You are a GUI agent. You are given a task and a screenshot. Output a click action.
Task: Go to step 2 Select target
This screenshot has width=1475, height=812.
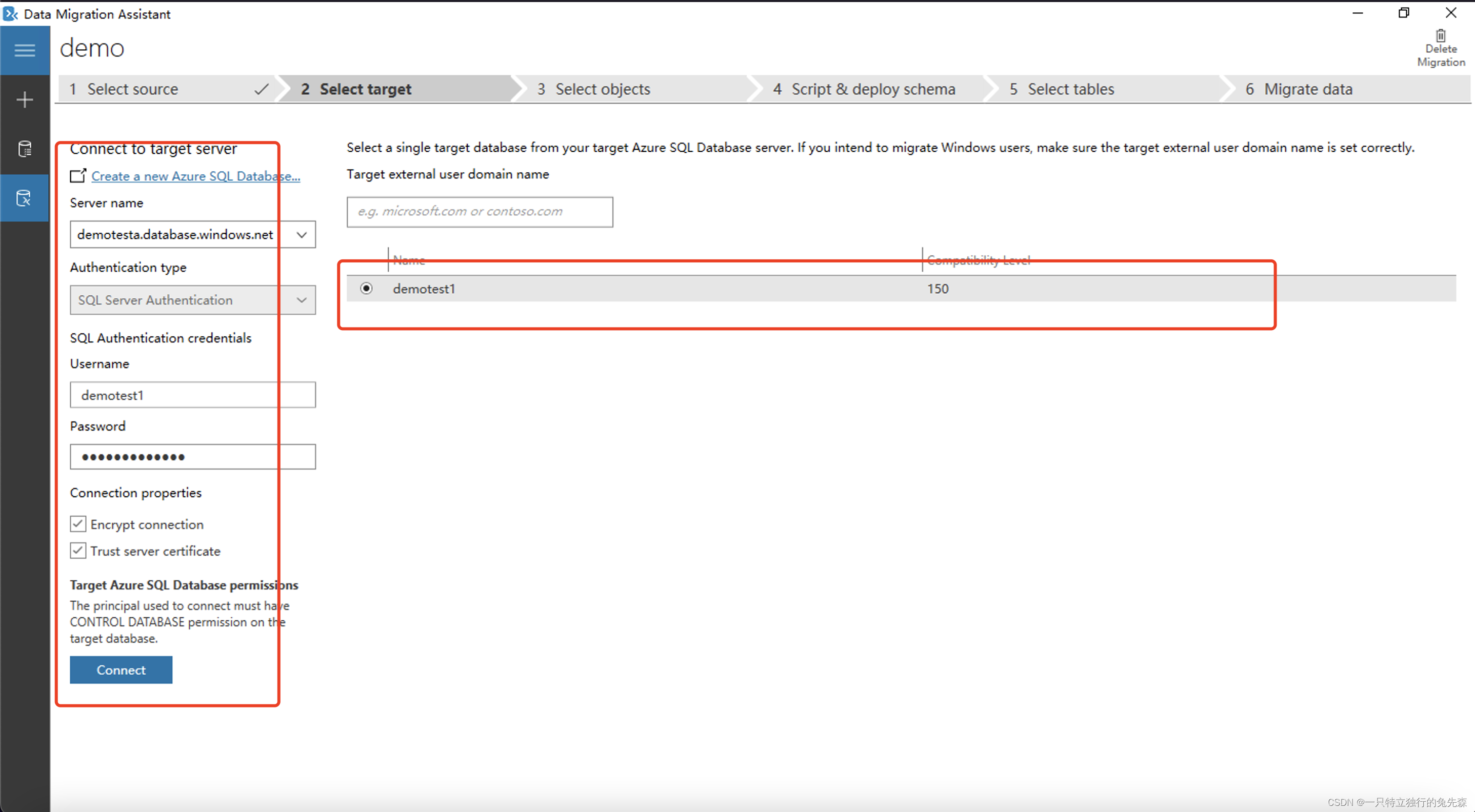(398, 89)
